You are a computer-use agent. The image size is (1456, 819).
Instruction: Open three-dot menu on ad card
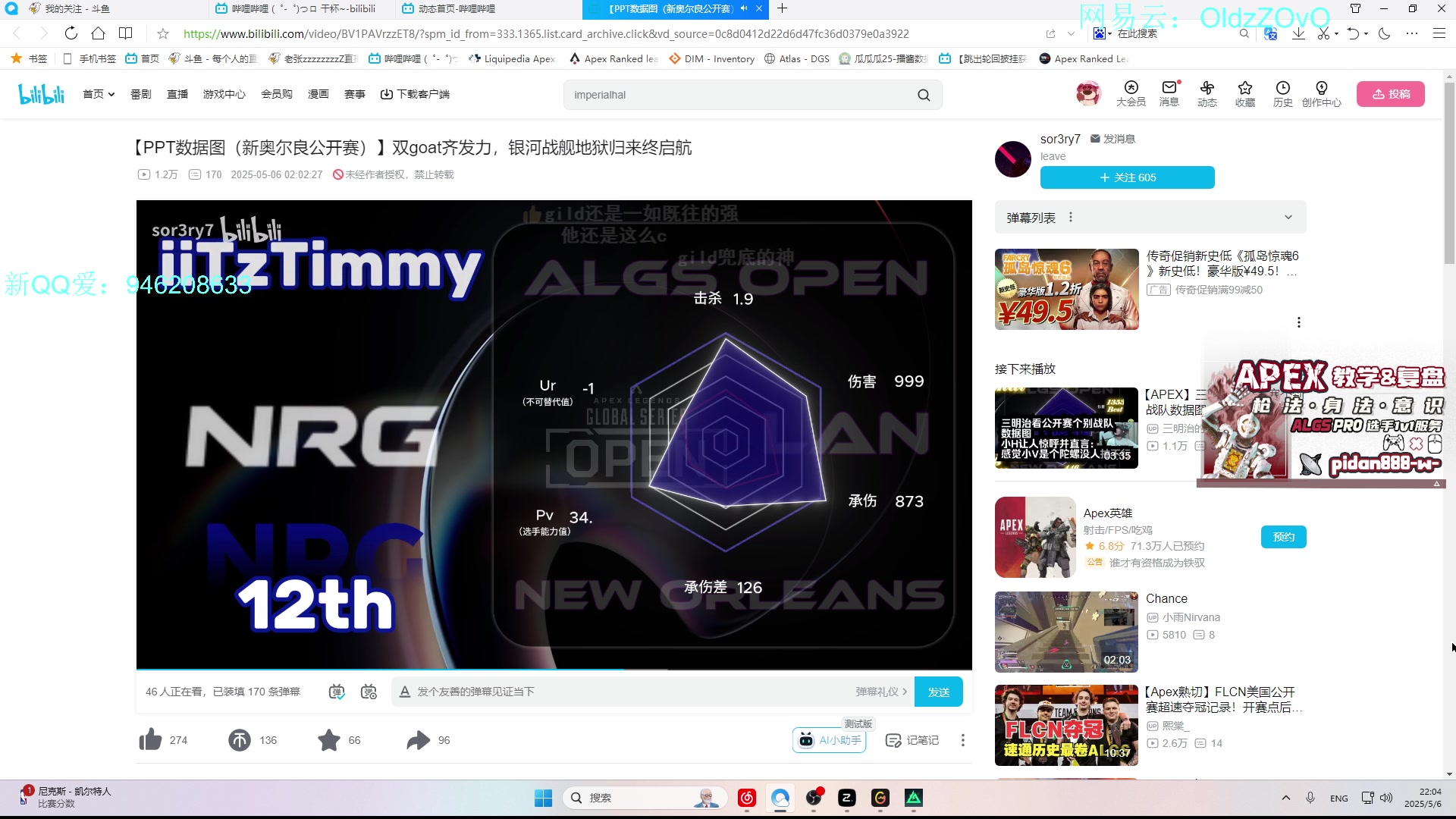(x=1299, y=322)
